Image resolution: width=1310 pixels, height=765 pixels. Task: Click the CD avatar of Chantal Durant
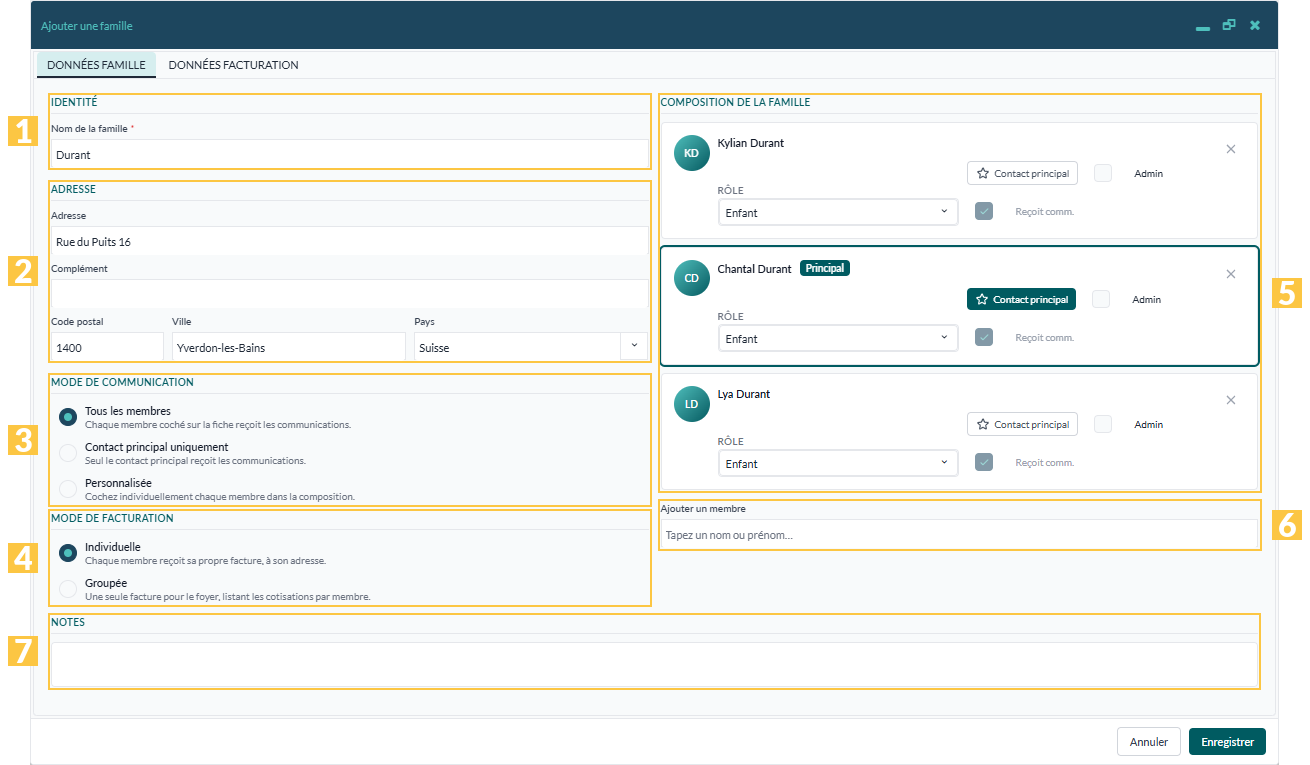(x=692, y=278)
